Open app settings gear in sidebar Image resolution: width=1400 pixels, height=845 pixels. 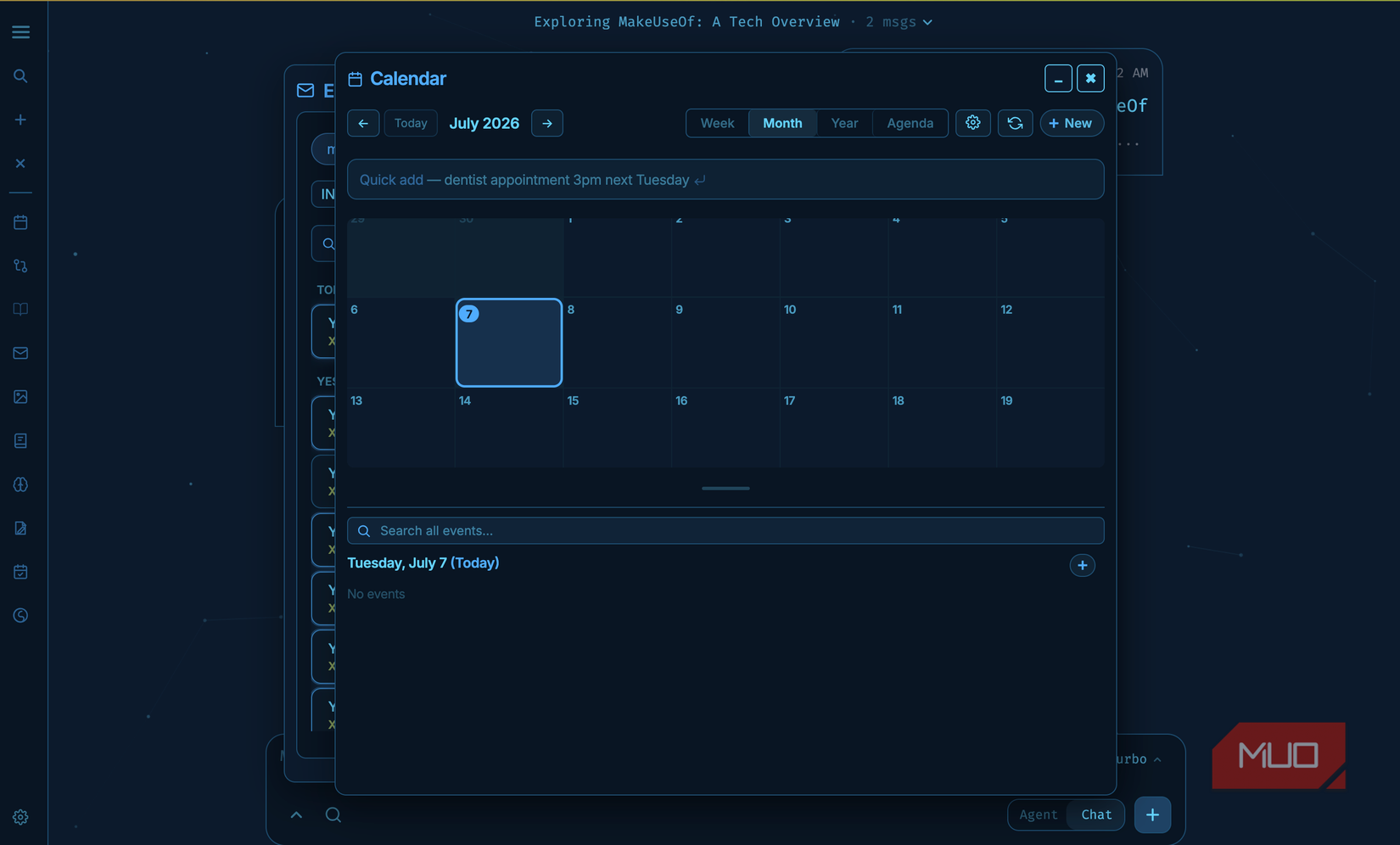tap(20, 817)
